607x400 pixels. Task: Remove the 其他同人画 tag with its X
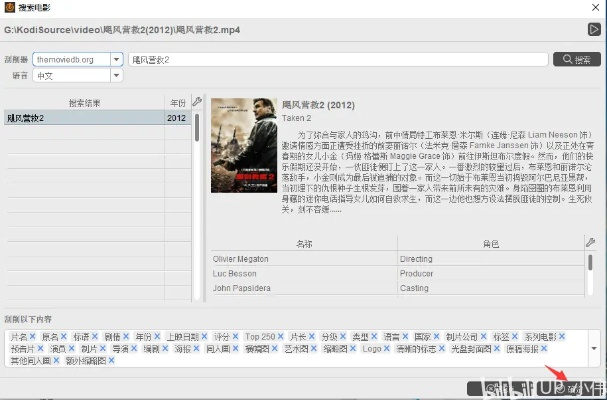point(56,361)
